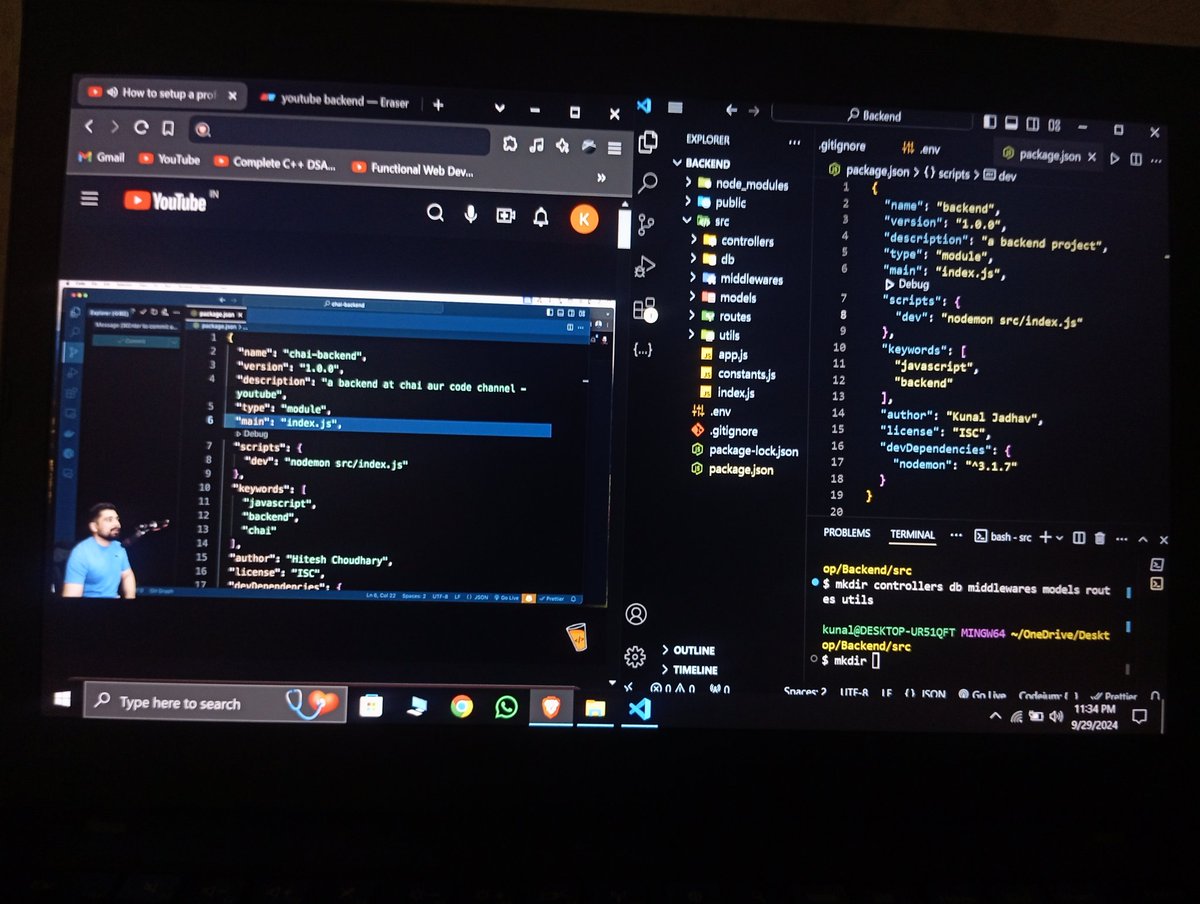1200x904 pixels.
Task: Open package-lock.json in the Explorer
Action: coord(743,451)
